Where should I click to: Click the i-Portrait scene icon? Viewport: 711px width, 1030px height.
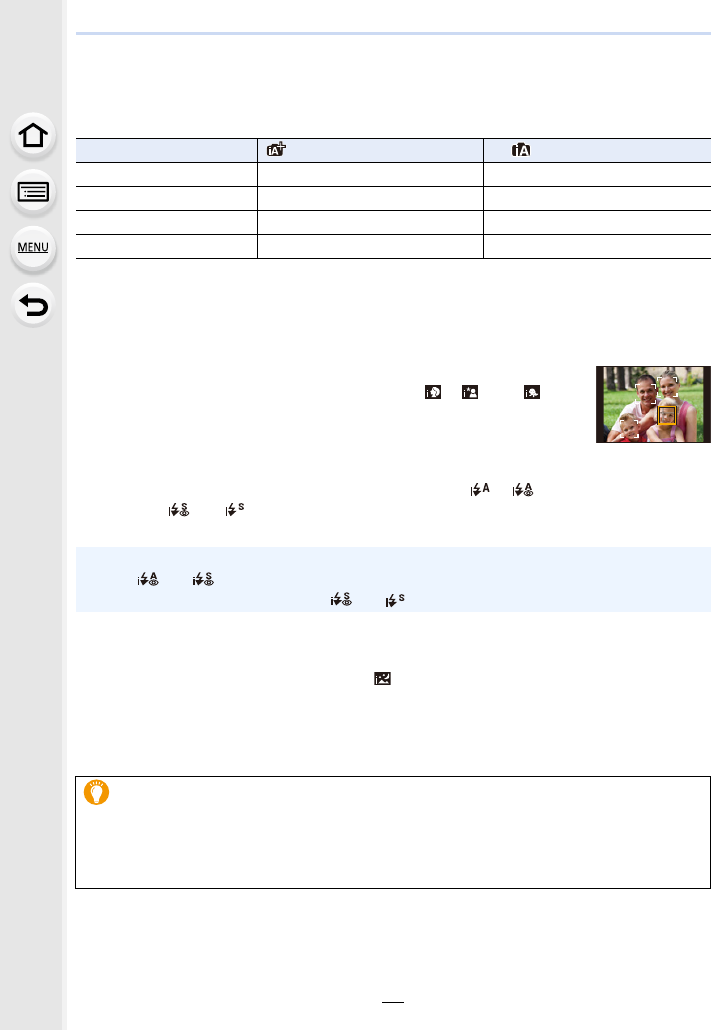(433, 392)
